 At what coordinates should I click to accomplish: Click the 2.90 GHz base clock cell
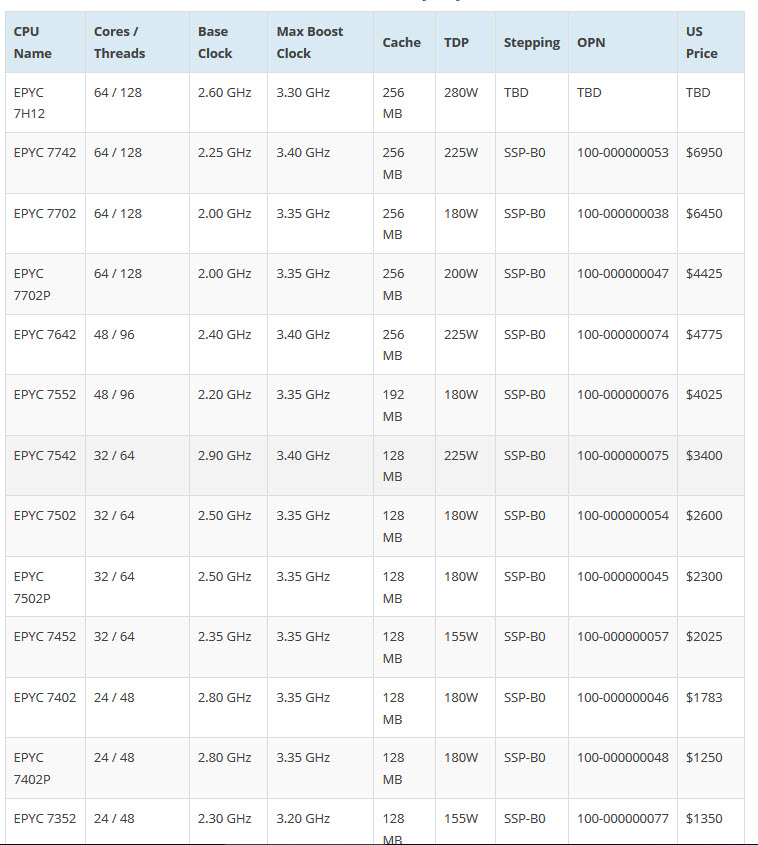[x=228, y=466]
